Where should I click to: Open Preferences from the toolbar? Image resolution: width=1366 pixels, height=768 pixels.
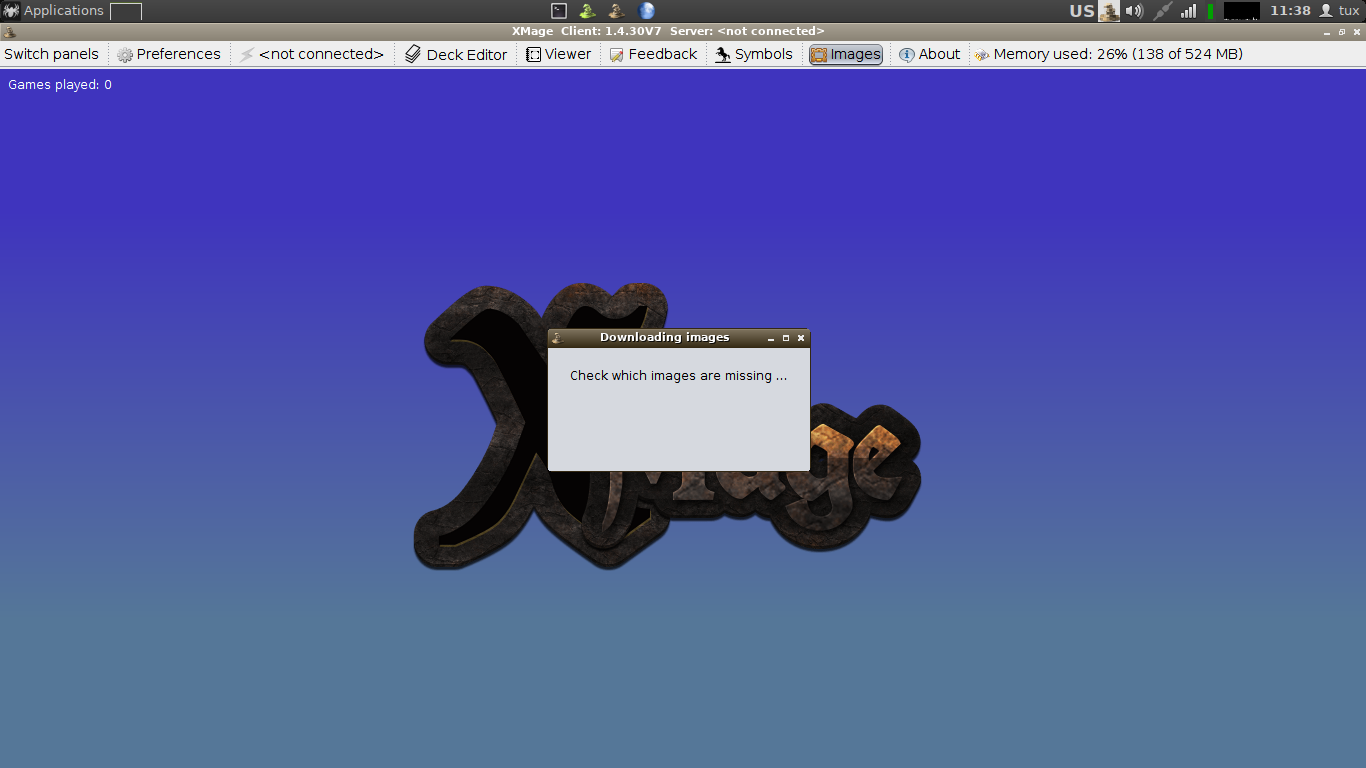(169, 54)
